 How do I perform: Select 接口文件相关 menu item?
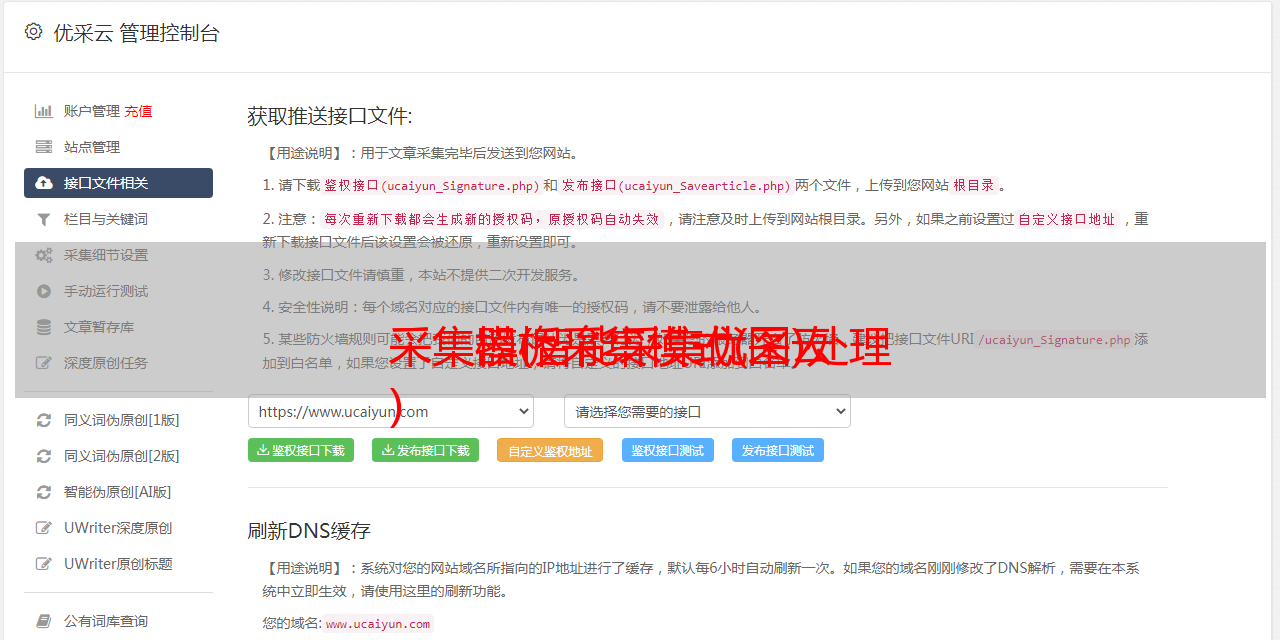[x=118, y=183]
